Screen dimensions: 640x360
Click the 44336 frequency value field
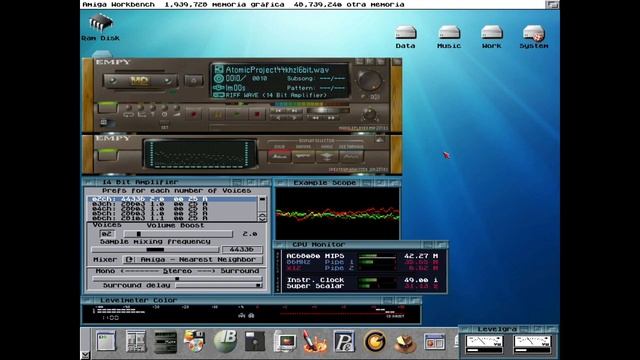[x=242, y=249]
